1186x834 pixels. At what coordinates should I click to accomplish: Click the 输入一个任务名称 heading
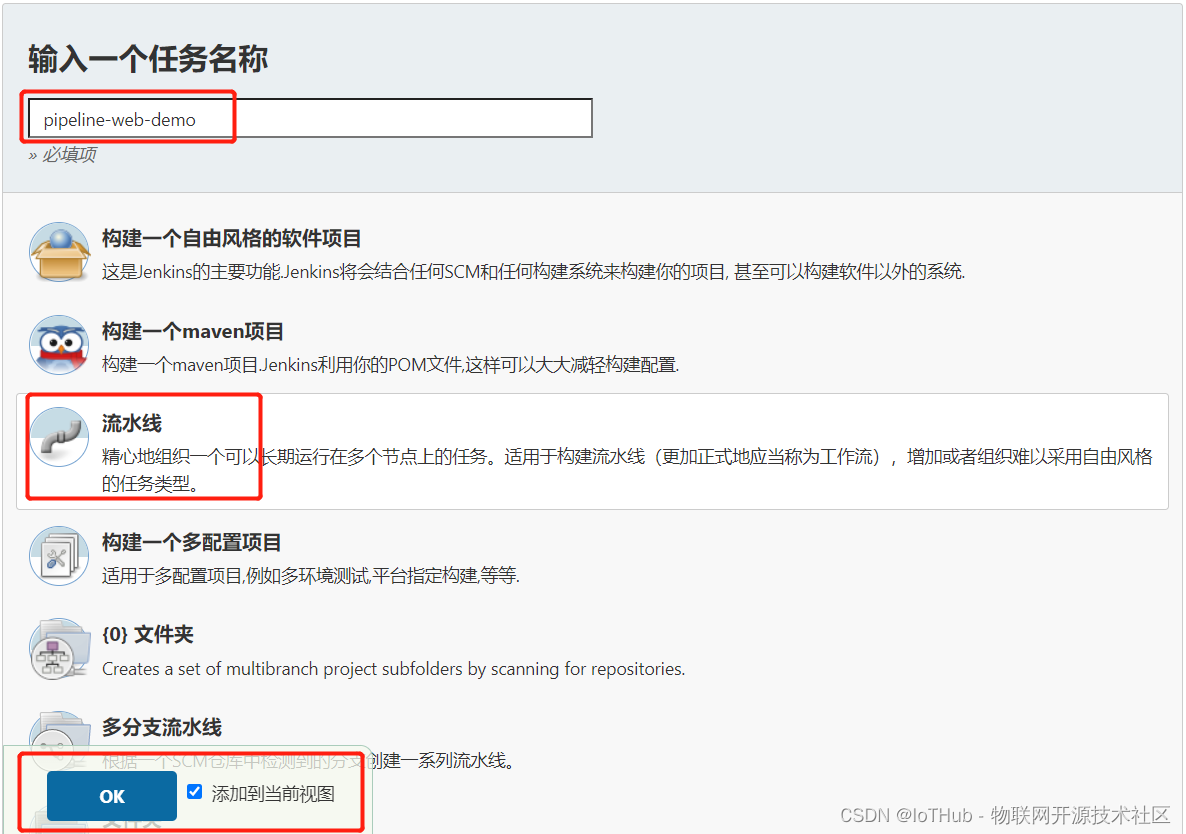pyautogui.click(x=147, y=59)
